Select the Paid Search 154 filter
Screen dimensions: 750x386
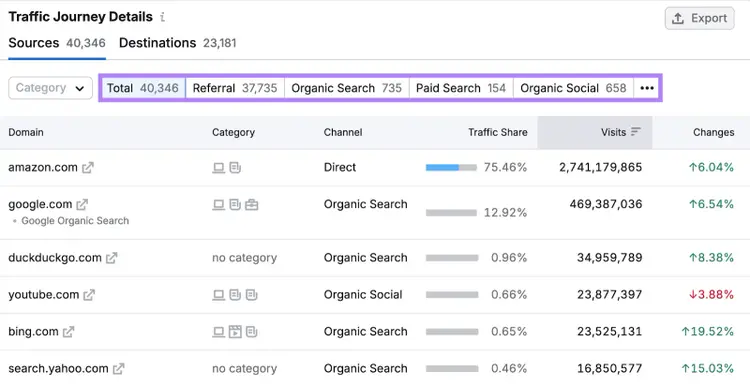point(461,88)
